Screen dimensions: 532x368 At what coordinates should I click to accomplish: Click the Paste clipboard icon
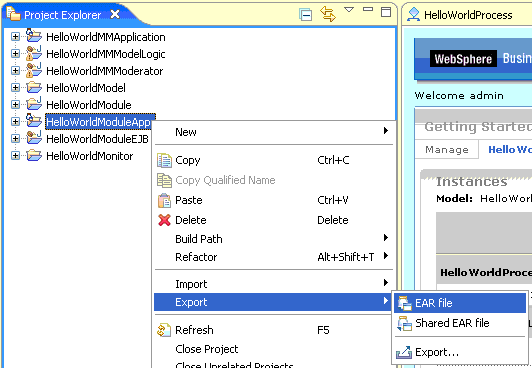[164, 200]
